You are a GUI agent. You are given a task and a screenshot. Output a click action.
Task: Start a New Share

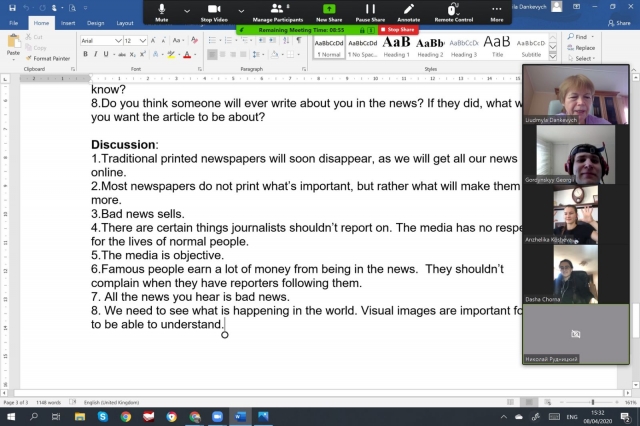click(328, 10)
